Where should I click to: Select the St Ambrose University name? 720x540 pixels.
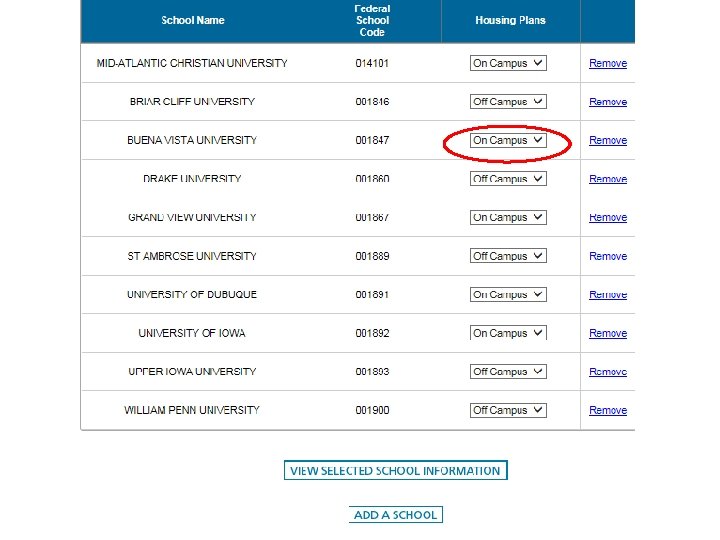tap(192, 256)
